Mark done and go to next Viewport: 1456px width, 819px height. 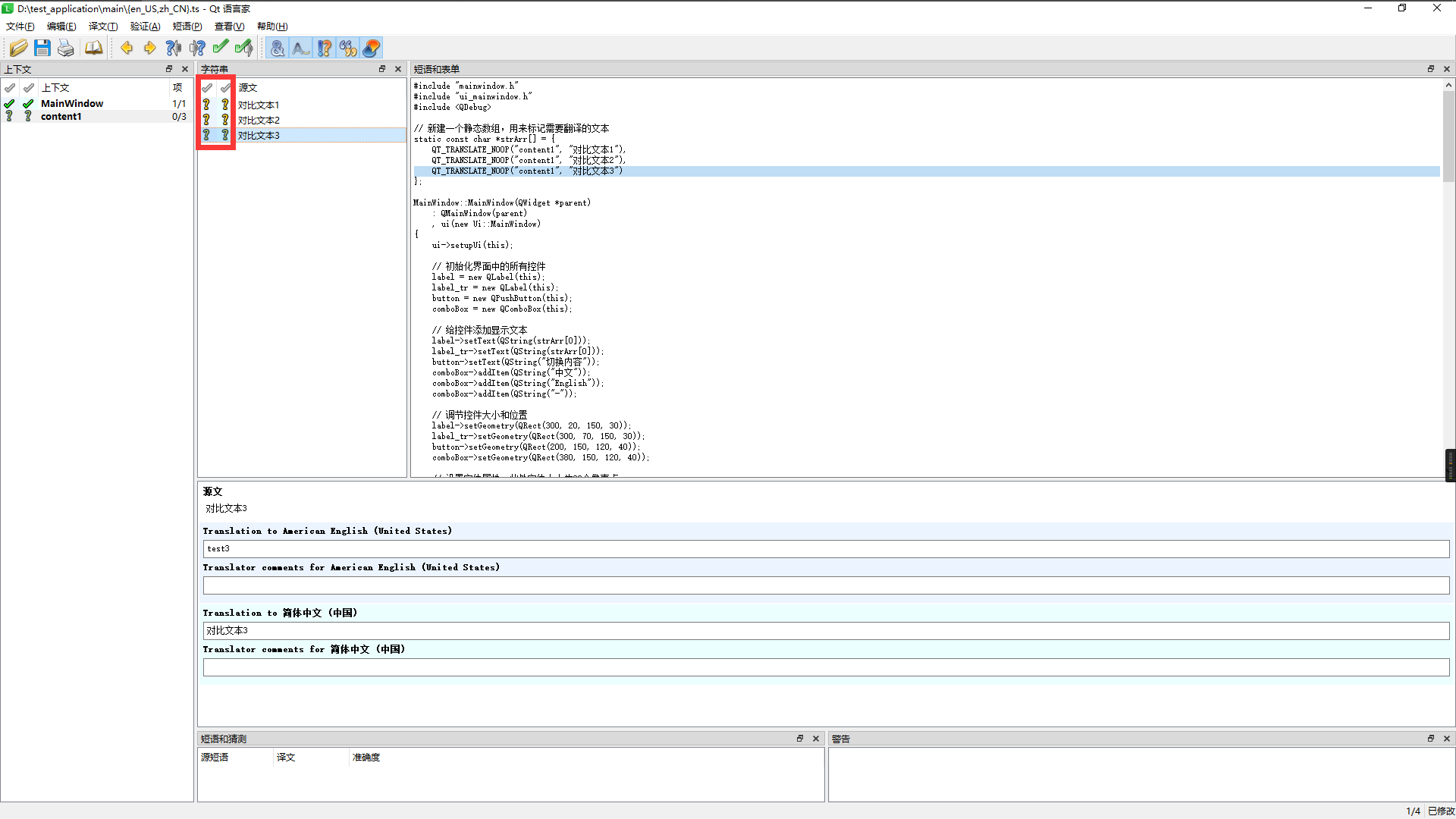tap(244, 49)
